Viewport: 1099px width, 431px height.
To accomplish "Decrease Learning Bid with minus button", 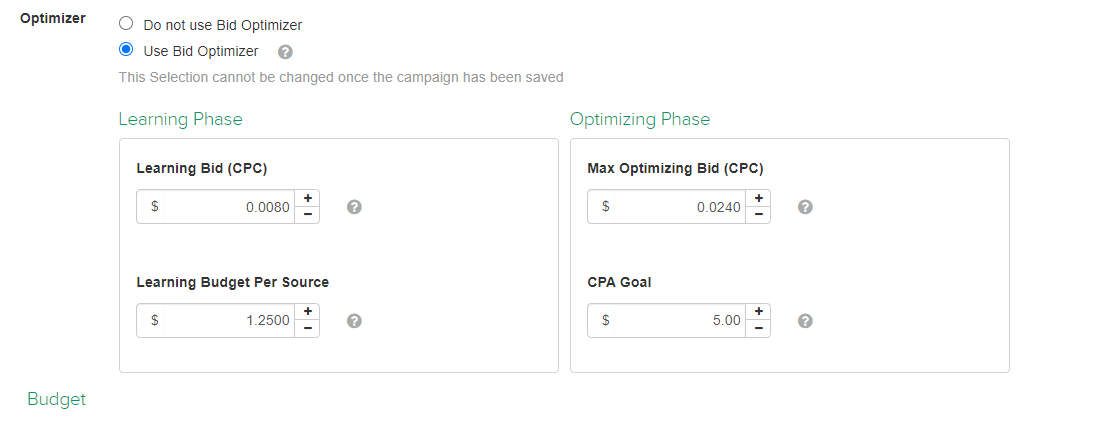I will (x=307, y=214).
